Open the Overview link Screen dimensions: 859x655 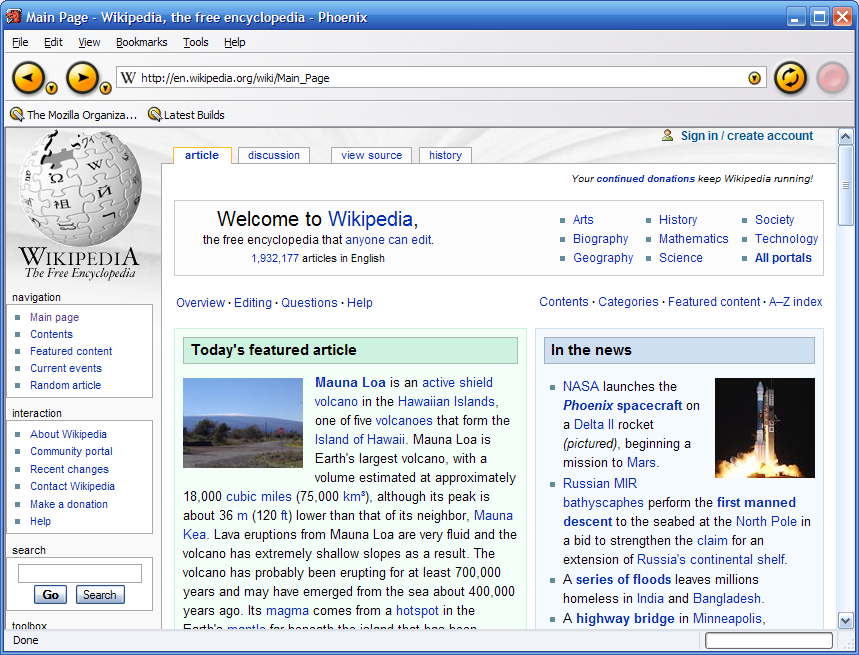click(x=201, y=303)
